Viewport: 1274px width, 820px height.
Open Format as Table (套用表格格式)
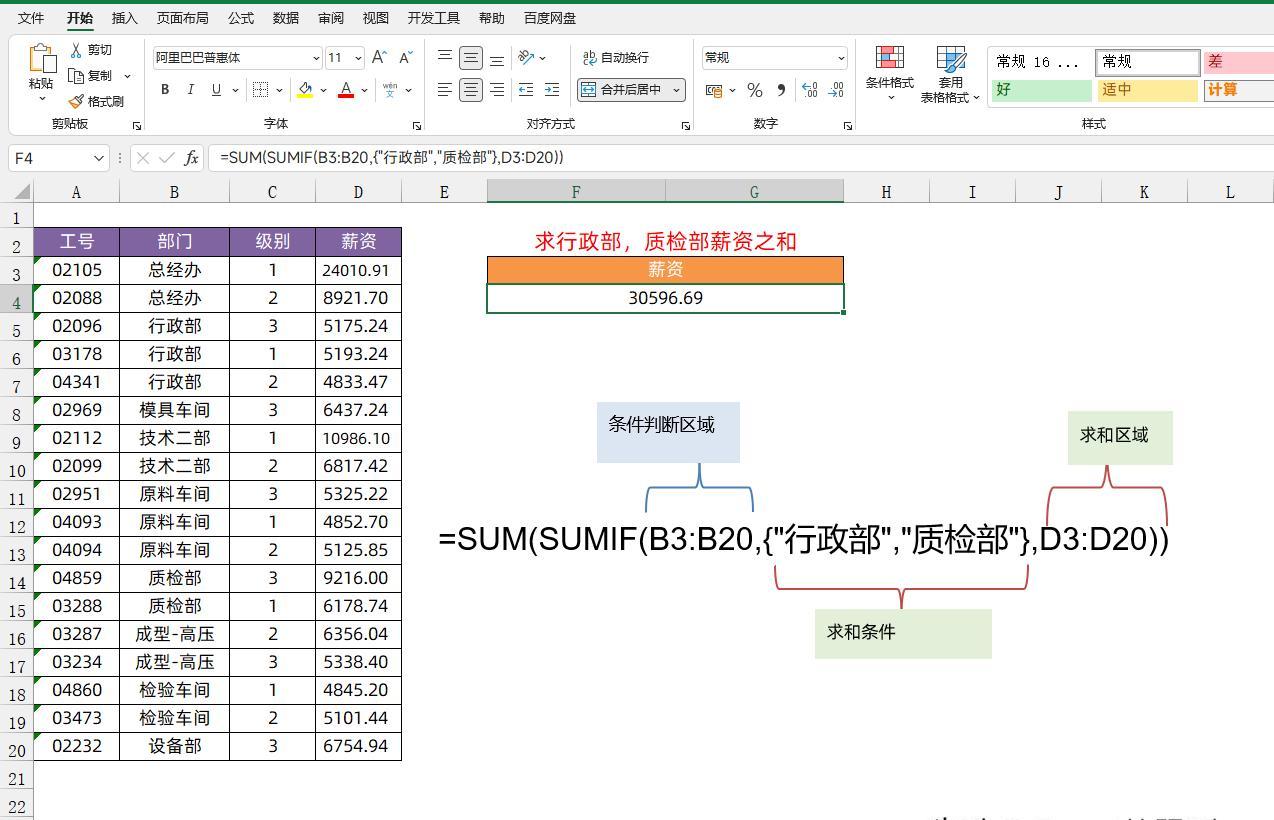[x=950, y=73]
